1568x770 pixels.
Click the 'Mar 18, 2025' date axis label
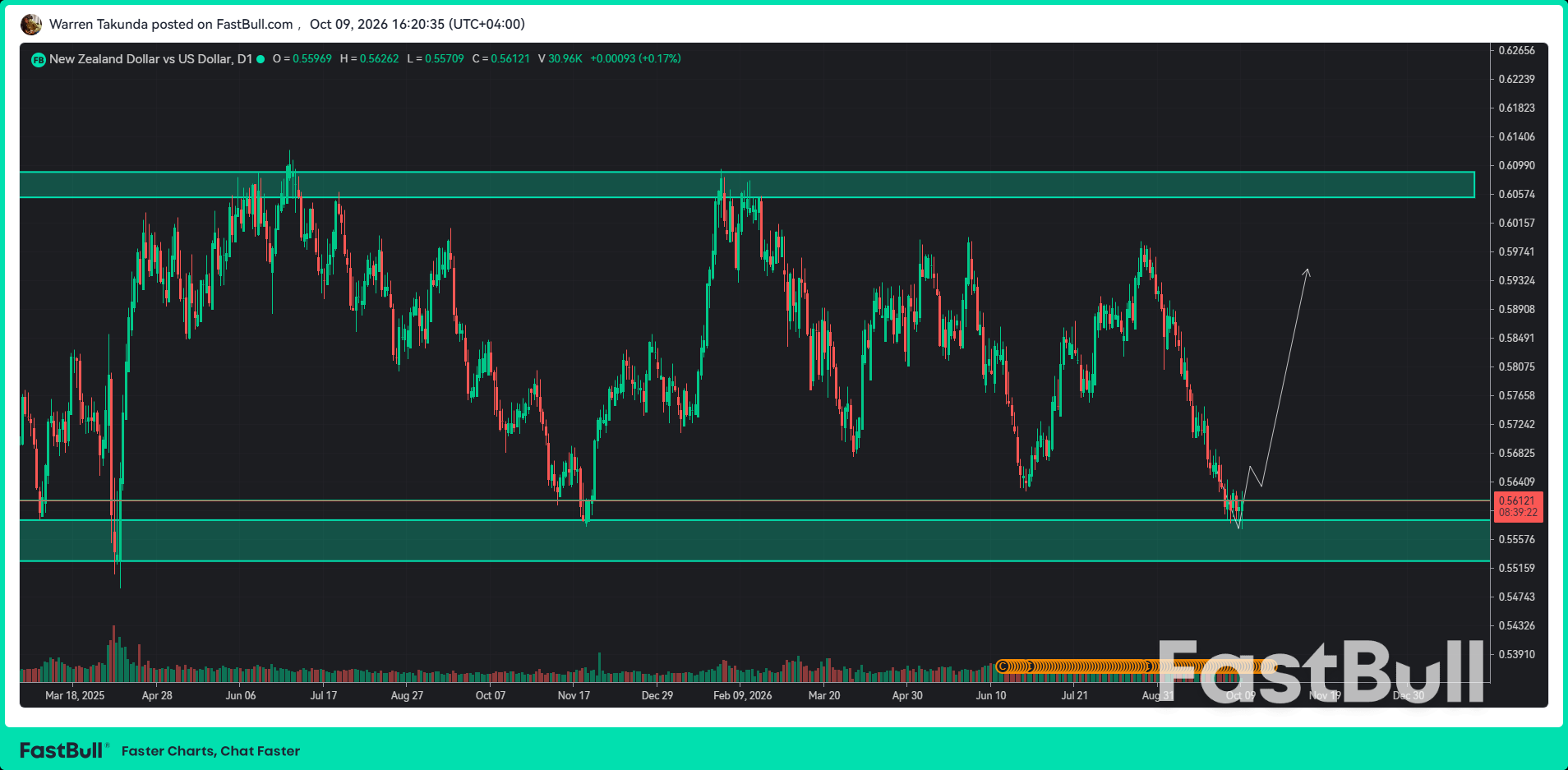[75, 695]
